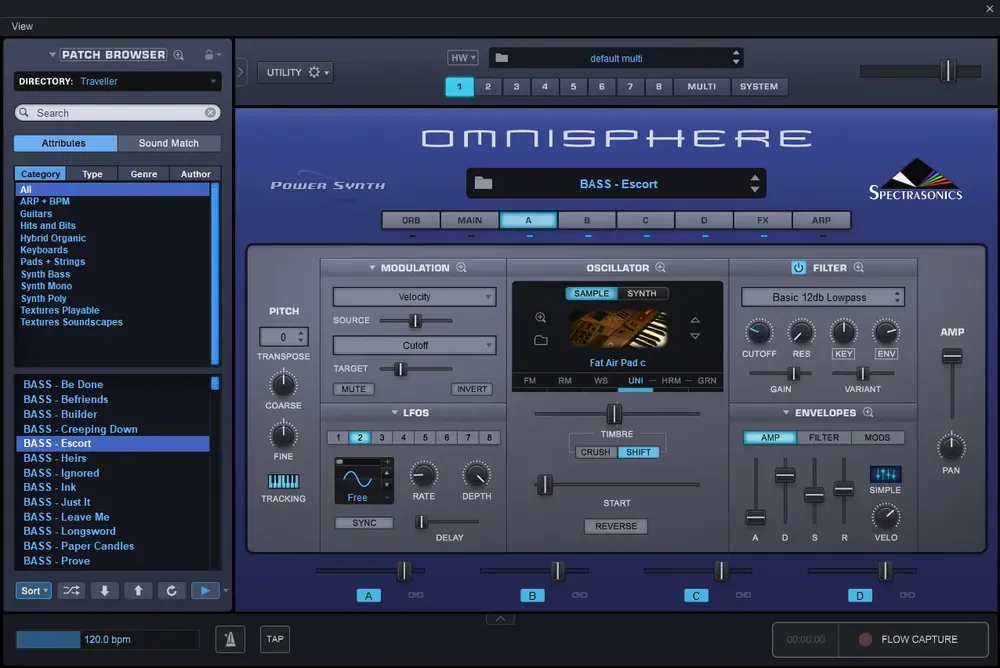Enable Crush timbre mode
The image size is (1000, 668).
[595, 452]
